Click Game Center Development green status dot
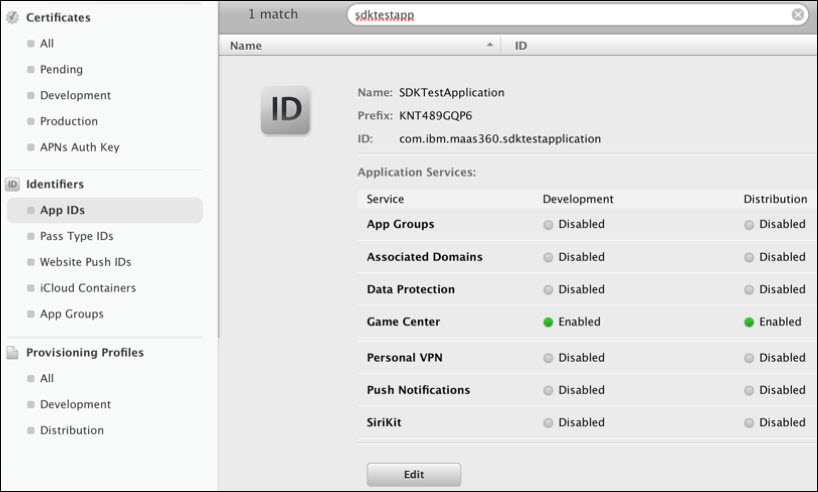The width and height of the screenshot is (818, 492). pyautogui.click(x=548, y=322)
